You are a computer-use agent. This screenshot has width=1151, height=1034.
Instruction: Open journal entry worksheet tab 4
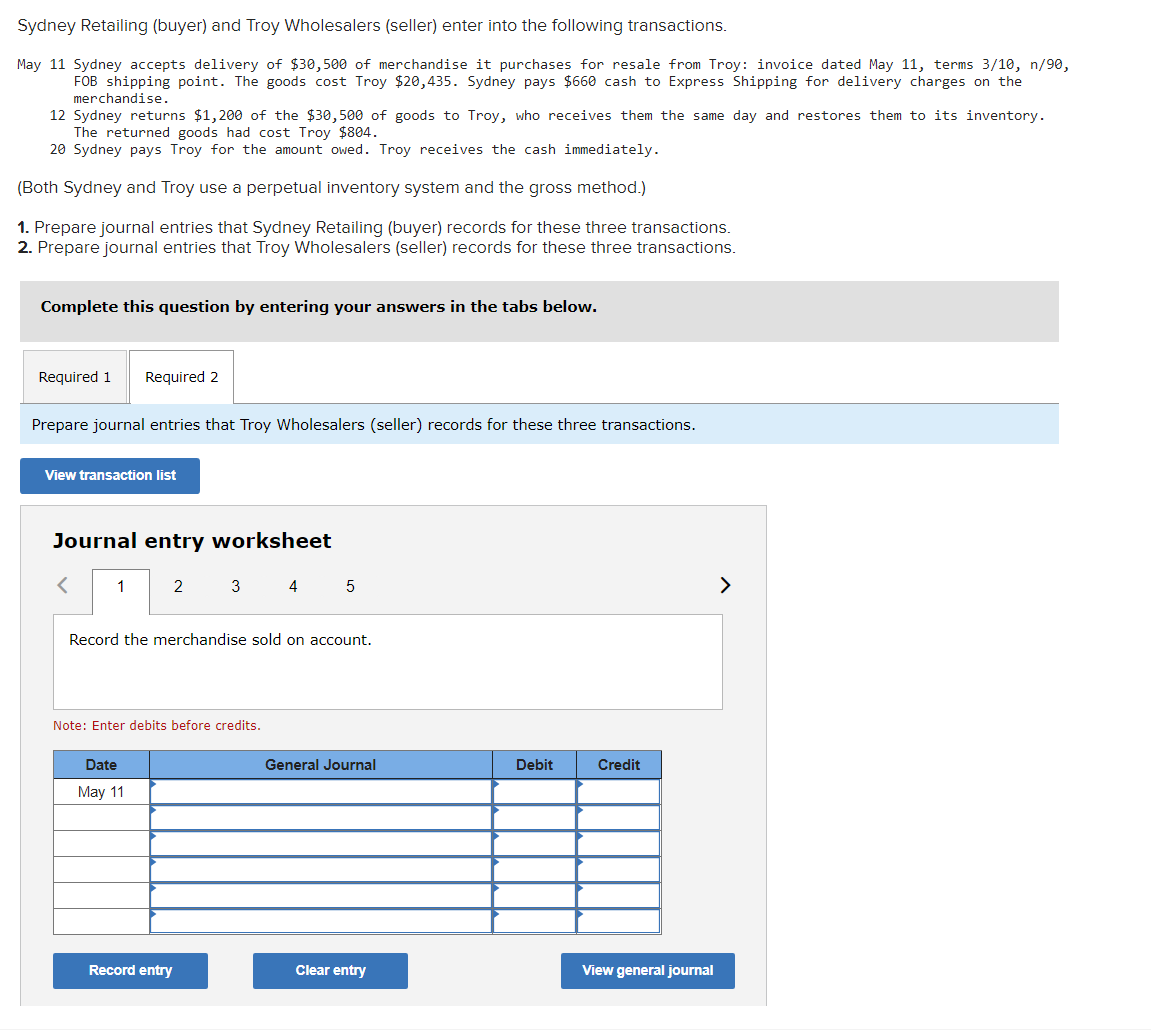tap(293, 587)
